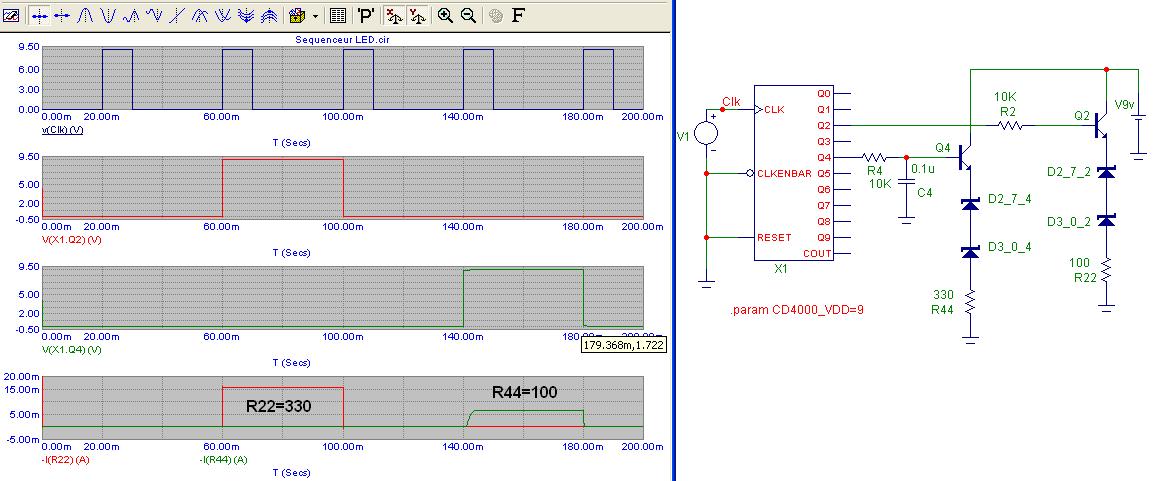Click resistor label R4 in schematic
The image size is (1157, 481).
click(x=875, y=170)
